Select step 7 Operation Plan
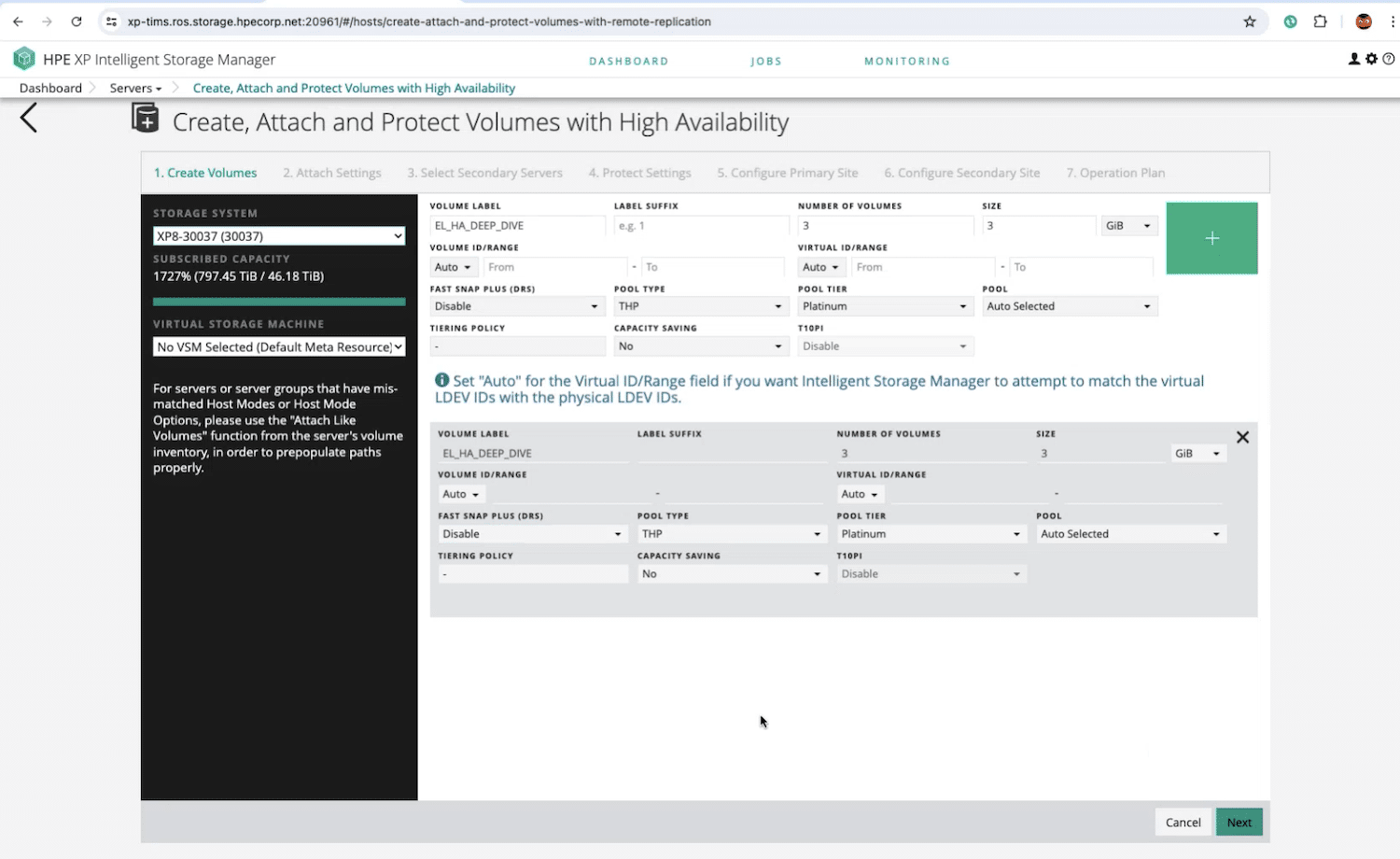The image size is (1400, 859). click(x=1115, y=173)
